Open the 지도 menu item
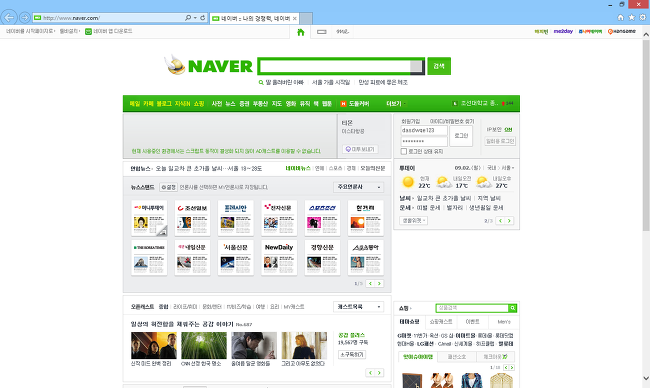Image resolution: width=650 pixels, height=388 pixels. tap(276, 104)
